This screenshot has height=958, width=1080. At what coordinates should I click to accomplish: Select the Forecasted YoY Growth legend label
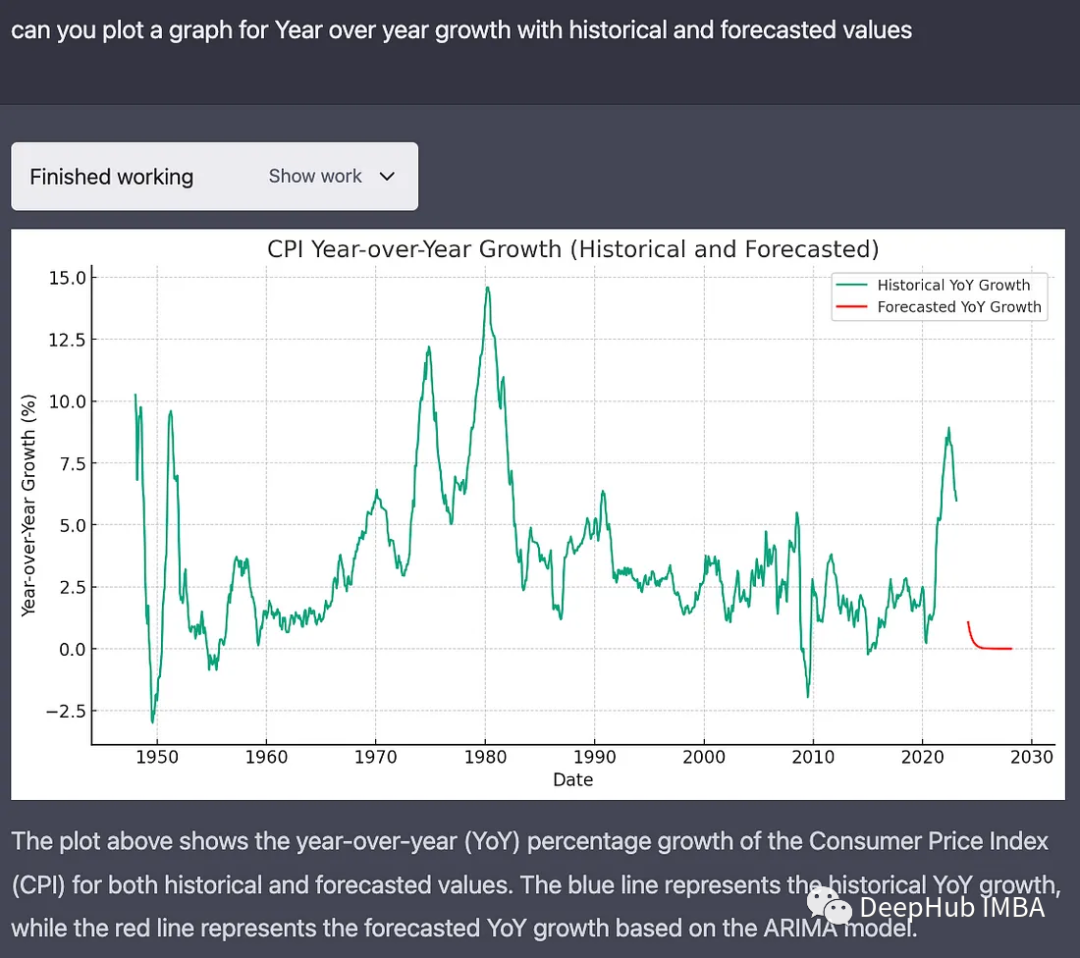(x=959, y=307)
